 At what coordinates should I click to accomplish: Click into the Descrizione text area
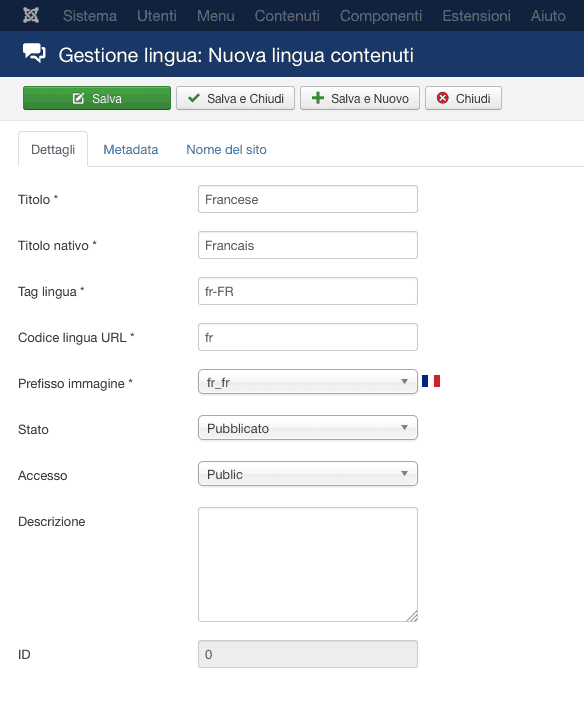point(307,564)
